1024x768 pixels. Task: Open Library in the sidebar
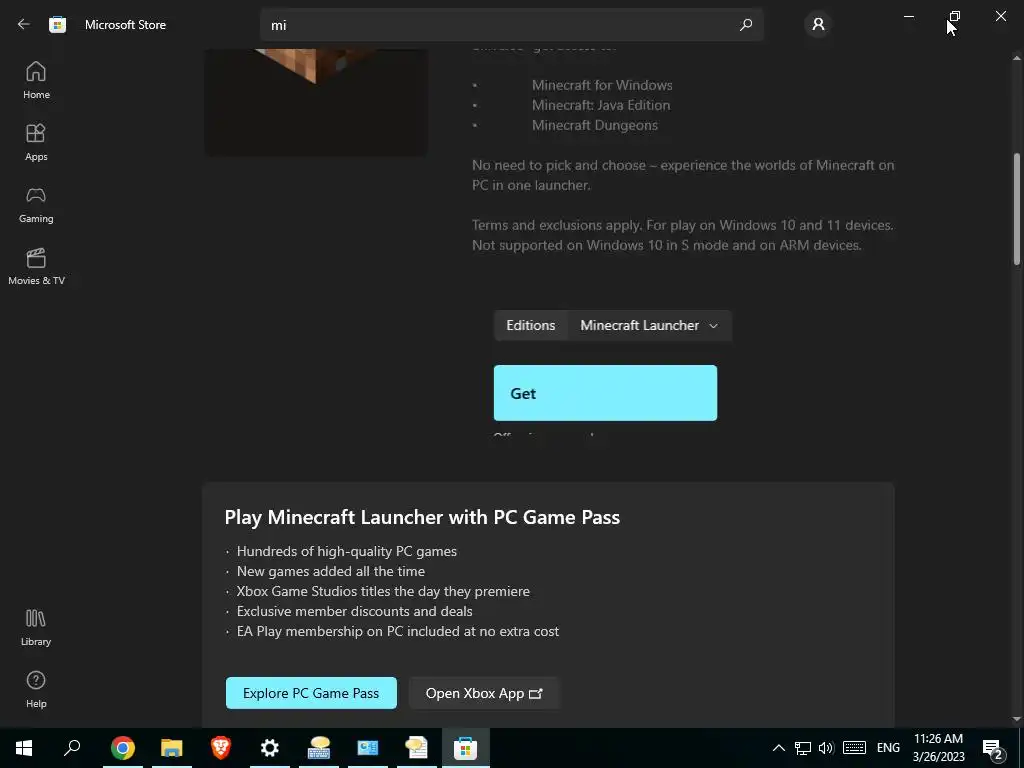(x=36, y=628)
